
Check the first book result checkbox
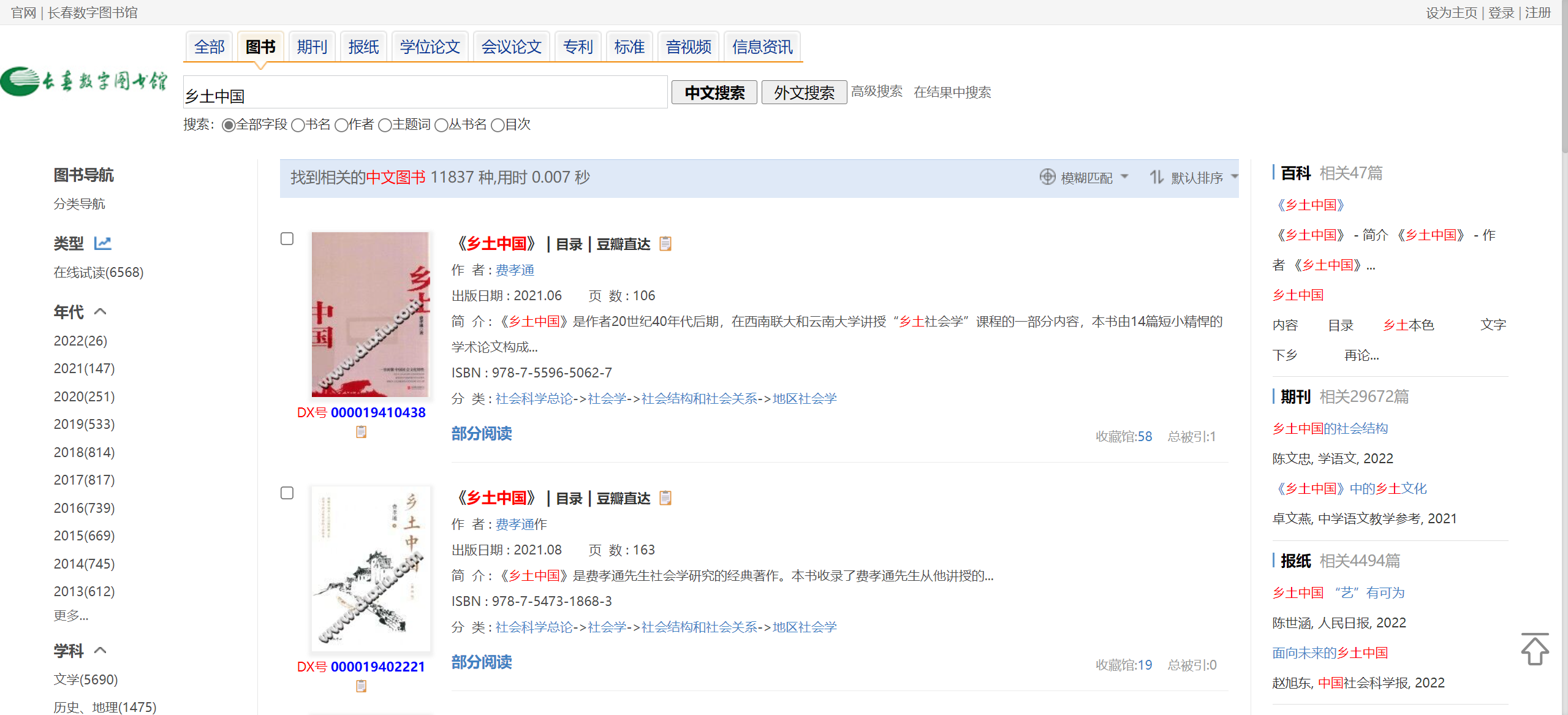pyautogui.click(x=287, y=238)
